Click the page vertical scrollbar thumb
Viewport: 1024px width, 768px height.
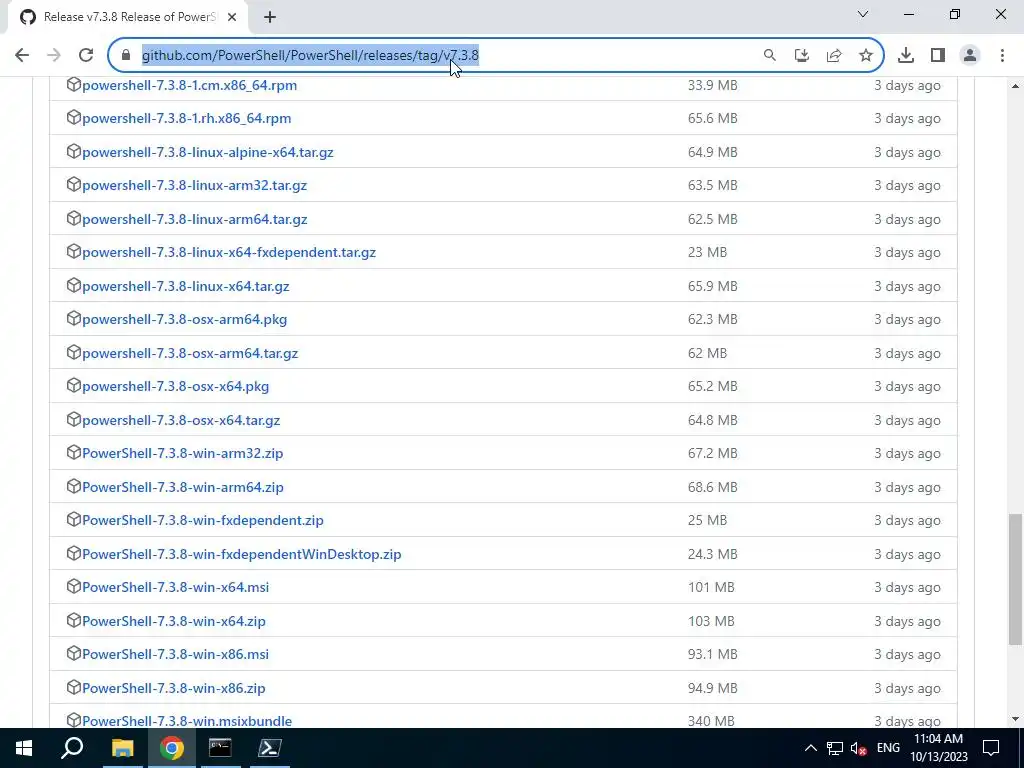point(1015,579)
